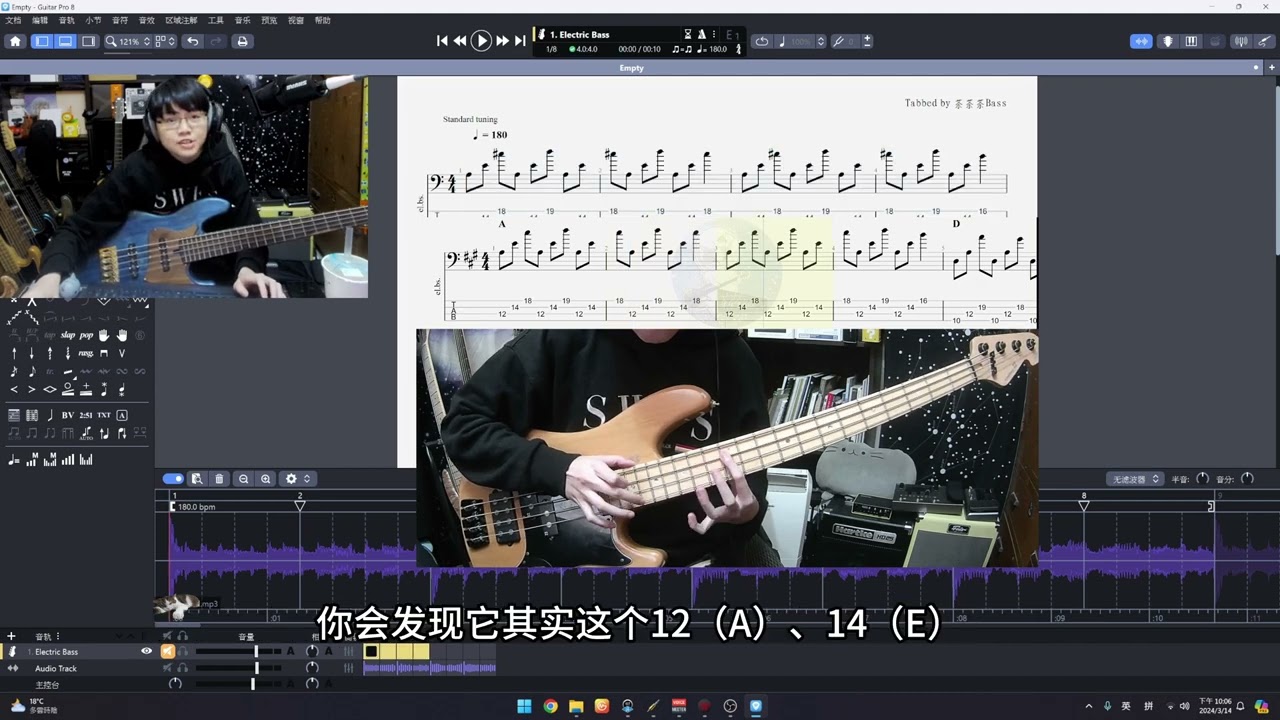Image resolution: width=1280 pixels, height=720 pixels.
Task: Zoom in the audio waveform
Action: [266, 479]
